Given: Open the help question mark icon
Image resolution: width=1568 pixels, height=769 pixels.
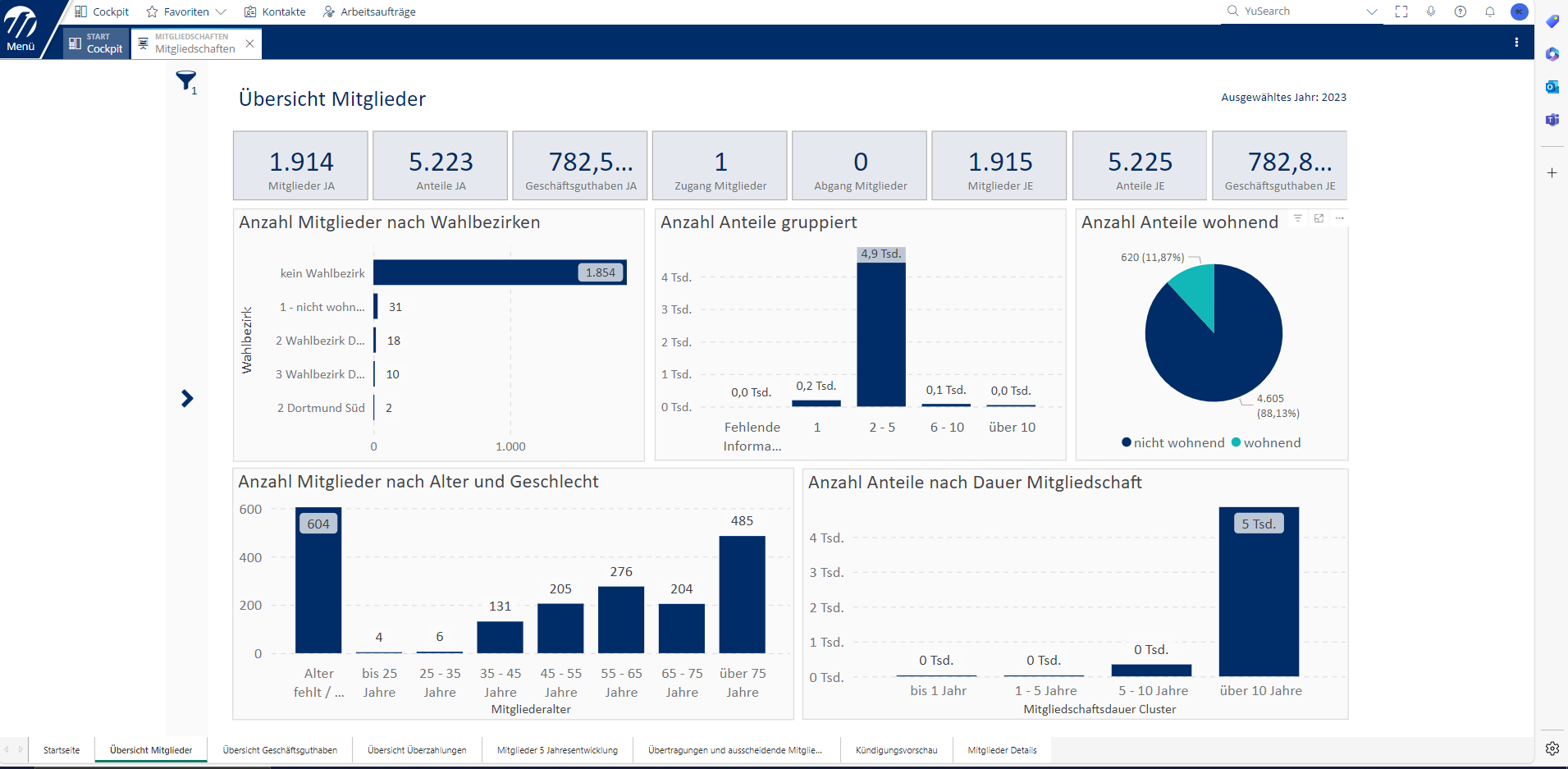Looking at the screenshot, I should 1461,11.
